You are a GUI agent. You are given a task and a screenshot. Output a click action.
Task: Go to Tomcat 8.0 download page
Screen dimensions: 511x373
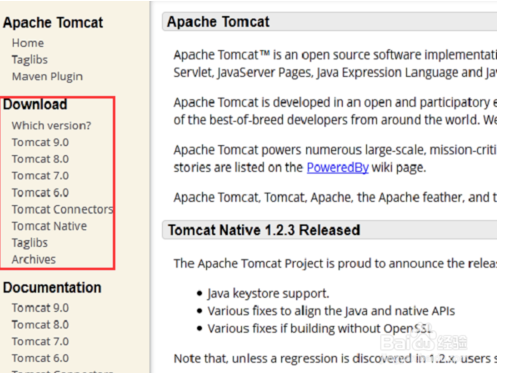point(40,159)
